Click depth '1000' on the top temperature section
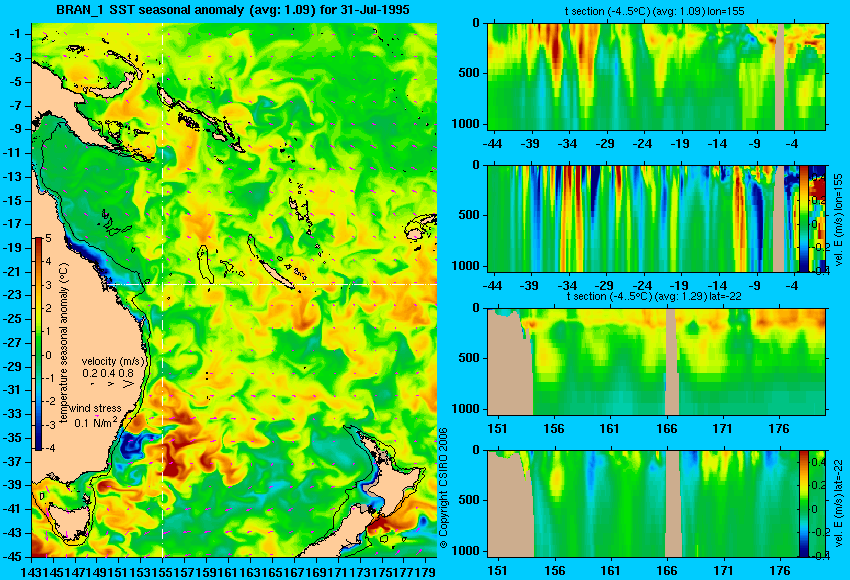The width and height of the screenshot is (850, 580). coord(465,124)
